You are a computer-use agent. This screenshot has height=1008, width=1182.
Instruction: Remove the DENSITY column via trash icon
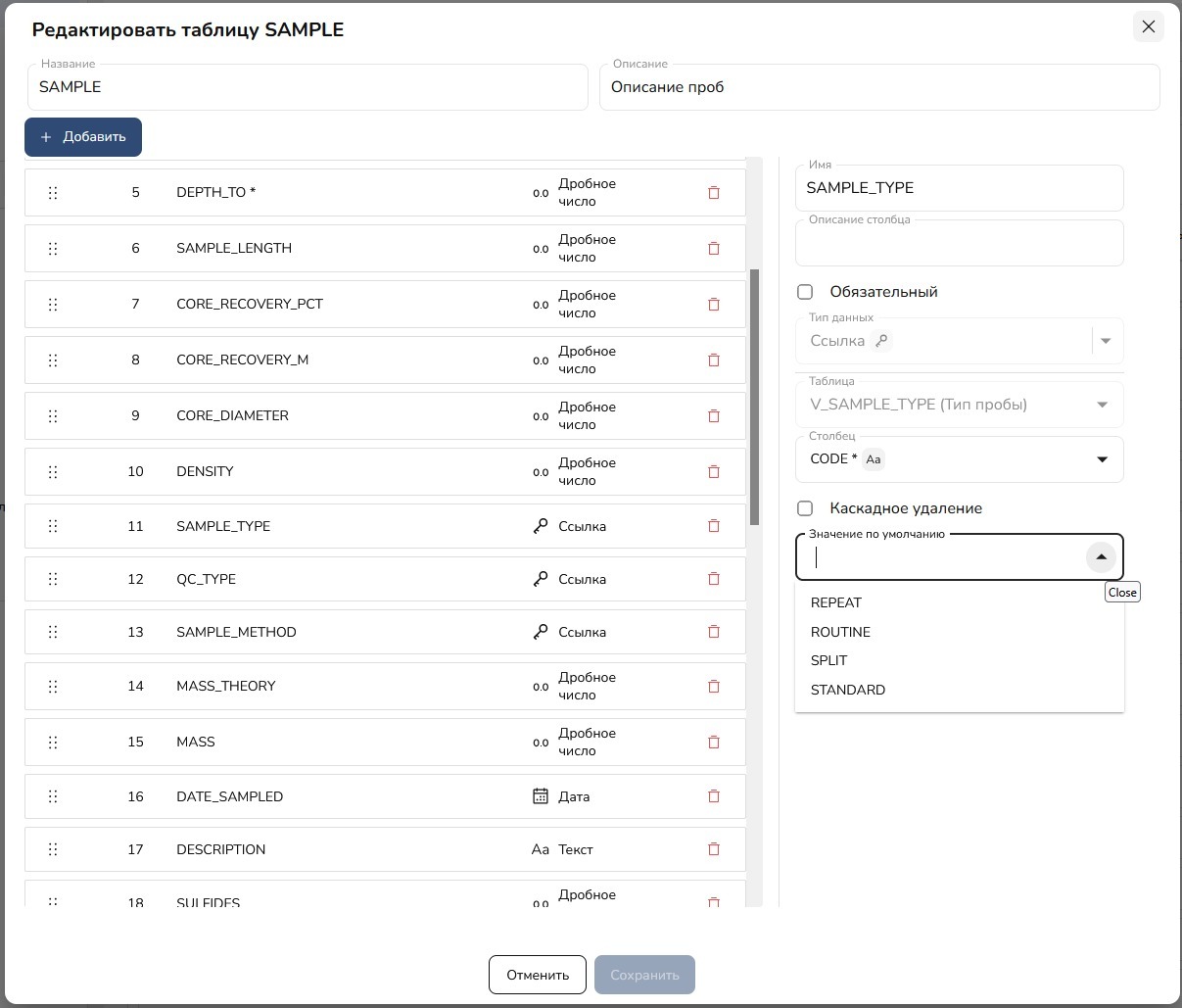(714, 472)
